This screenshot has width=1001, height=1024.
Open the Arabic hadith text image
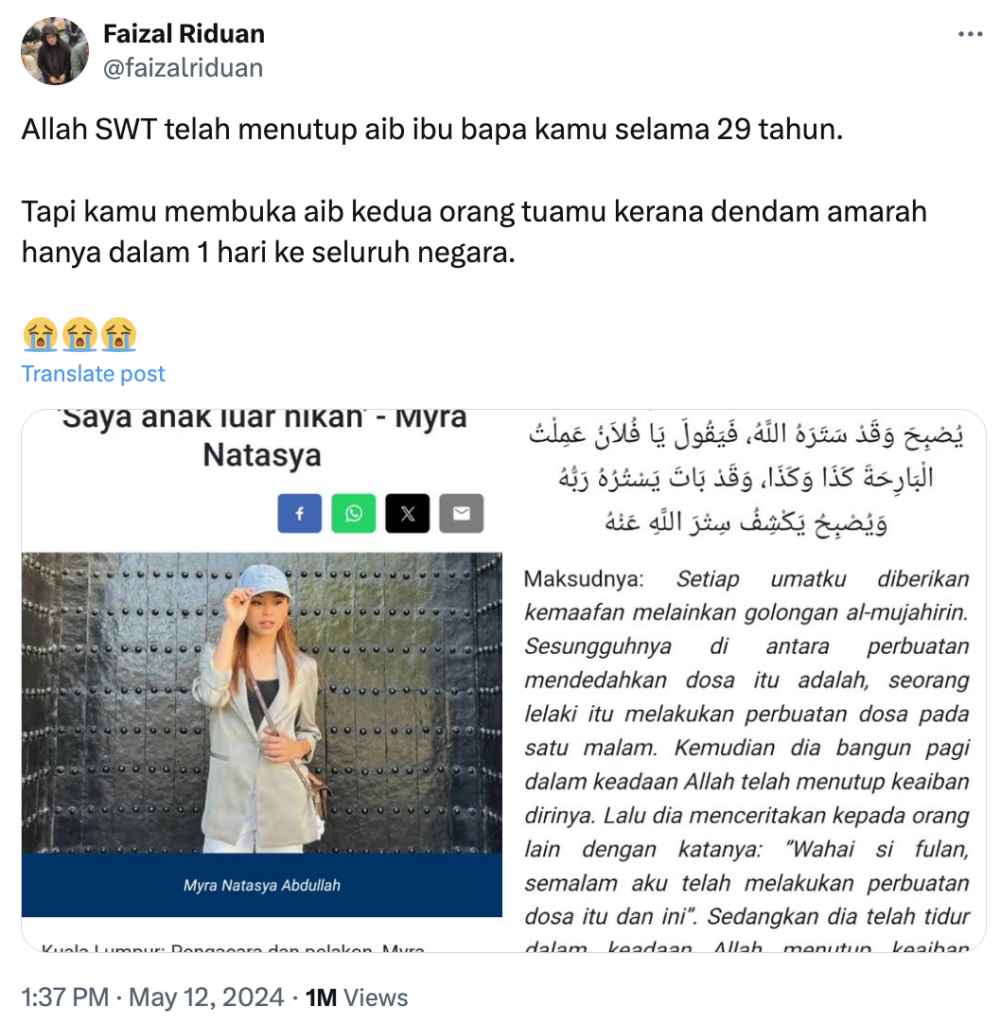coord(746,478)
